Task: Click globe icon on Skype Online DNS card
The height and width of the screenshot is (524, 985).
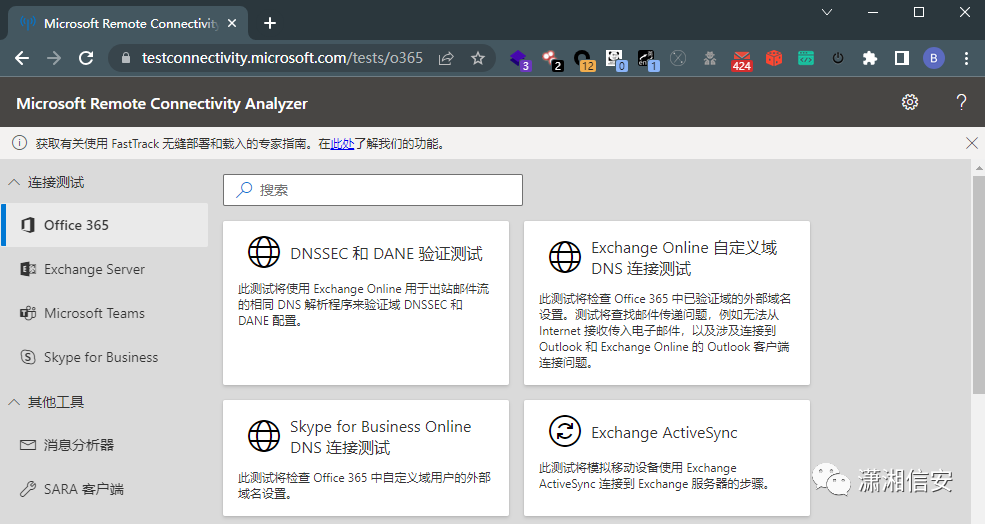Action: tap(264, 436)
